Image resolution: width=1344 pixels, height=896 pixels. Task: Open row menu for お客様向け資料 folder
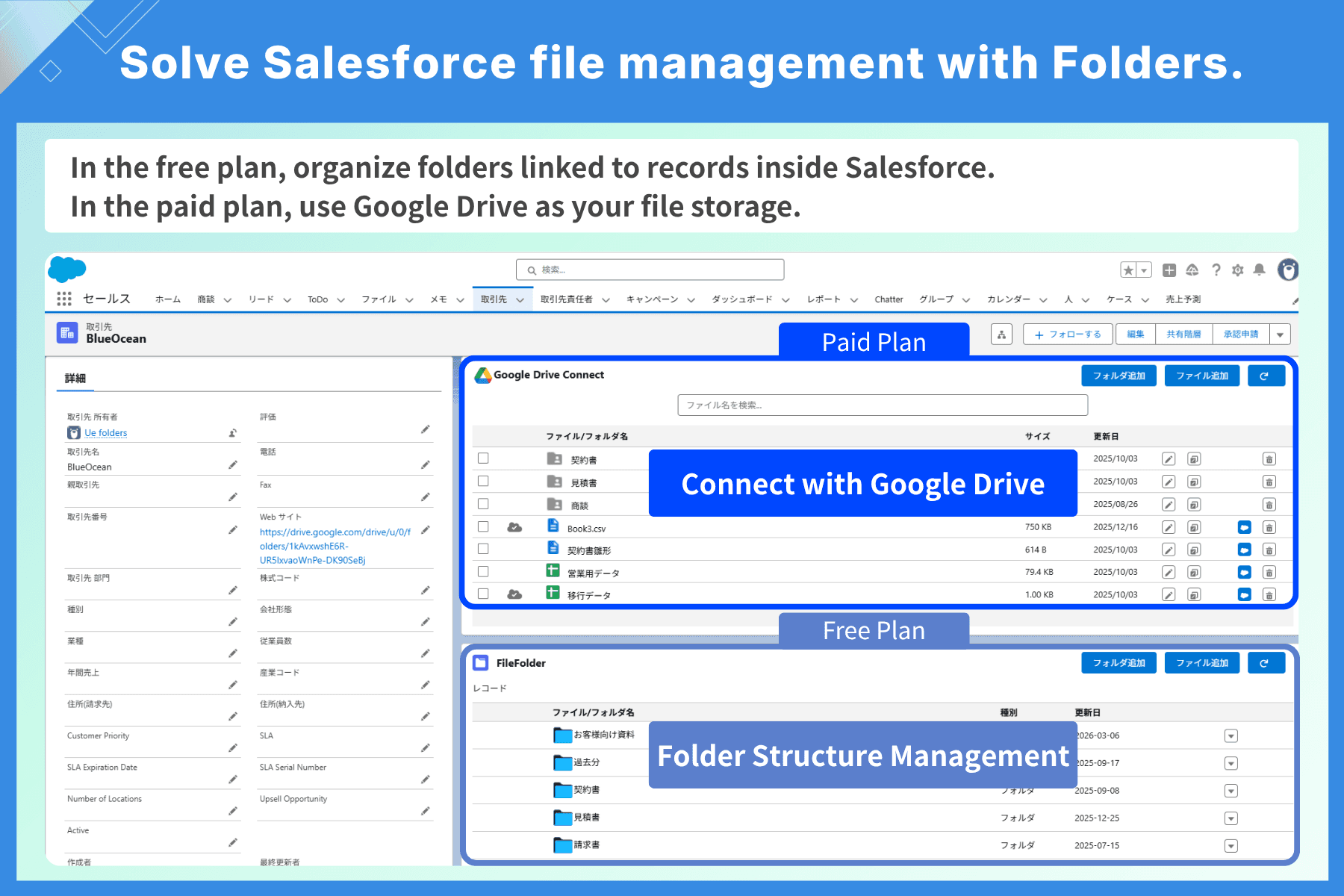point(1231,736)
